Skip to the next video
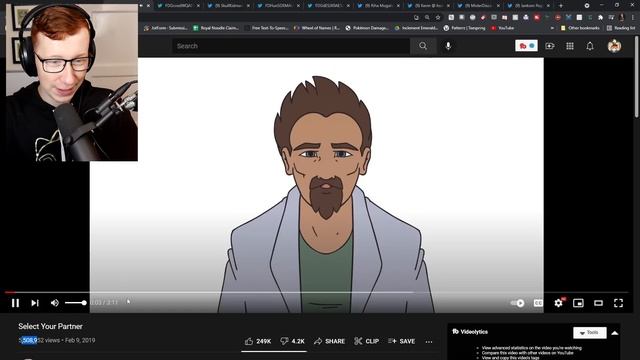 click(35, 303)
